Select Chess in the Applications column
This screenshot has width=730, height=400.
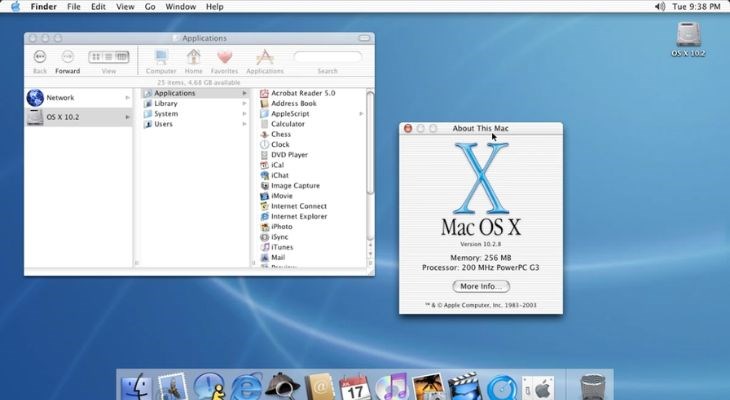(281, 134)
